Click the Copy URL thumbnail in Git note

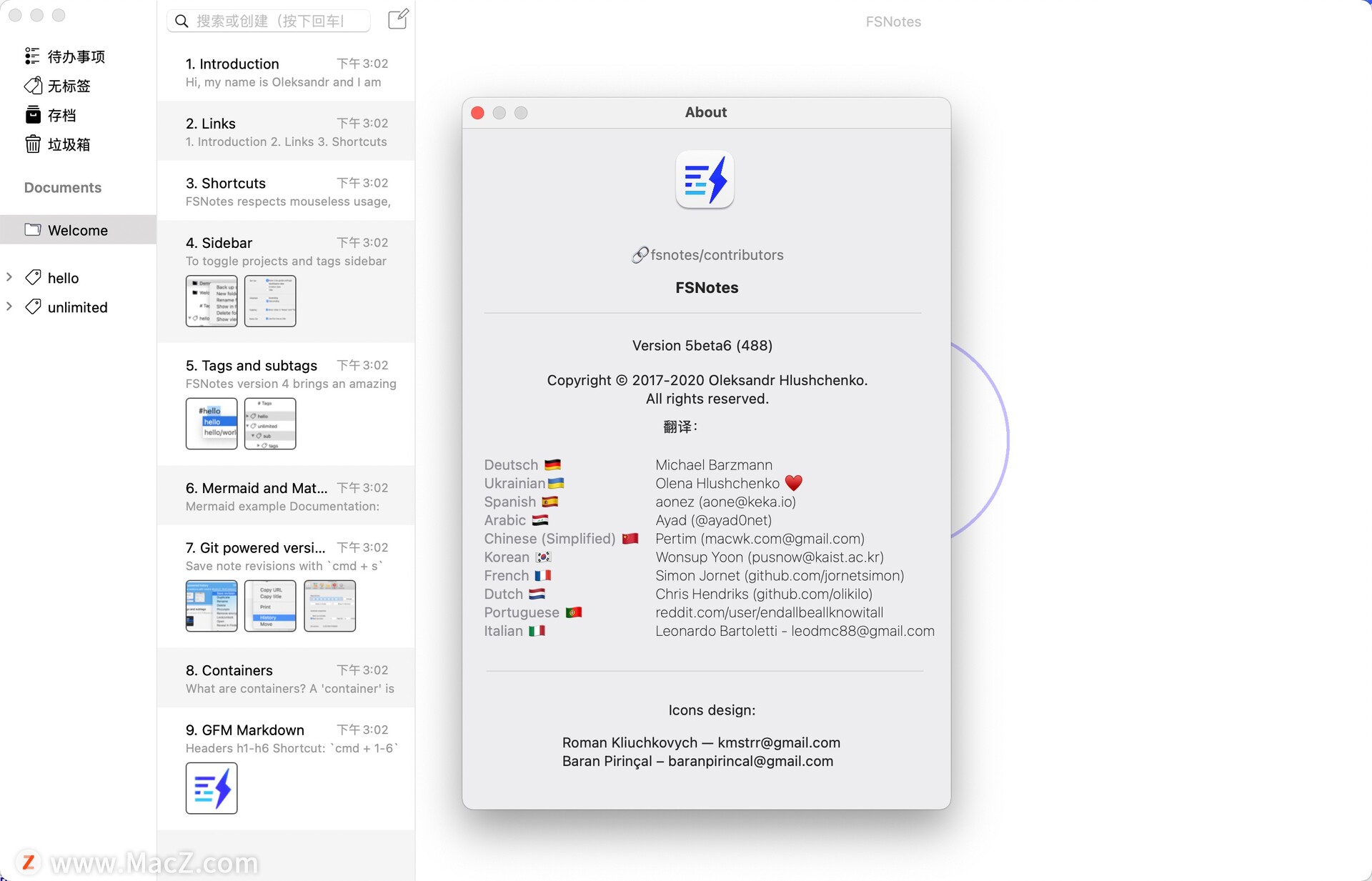(270, 605)
